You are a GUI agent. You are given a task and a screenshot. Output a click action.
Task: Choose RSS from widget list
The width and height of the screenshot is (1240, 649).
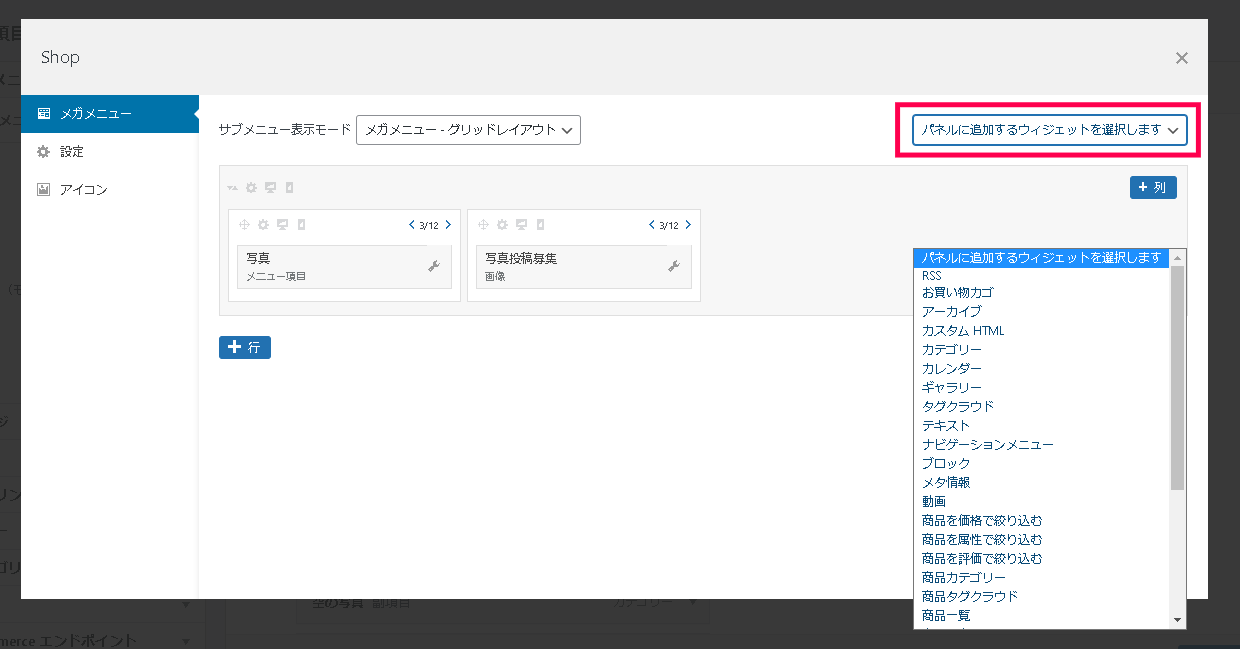pyautogui.click(x=1041, y=275)
